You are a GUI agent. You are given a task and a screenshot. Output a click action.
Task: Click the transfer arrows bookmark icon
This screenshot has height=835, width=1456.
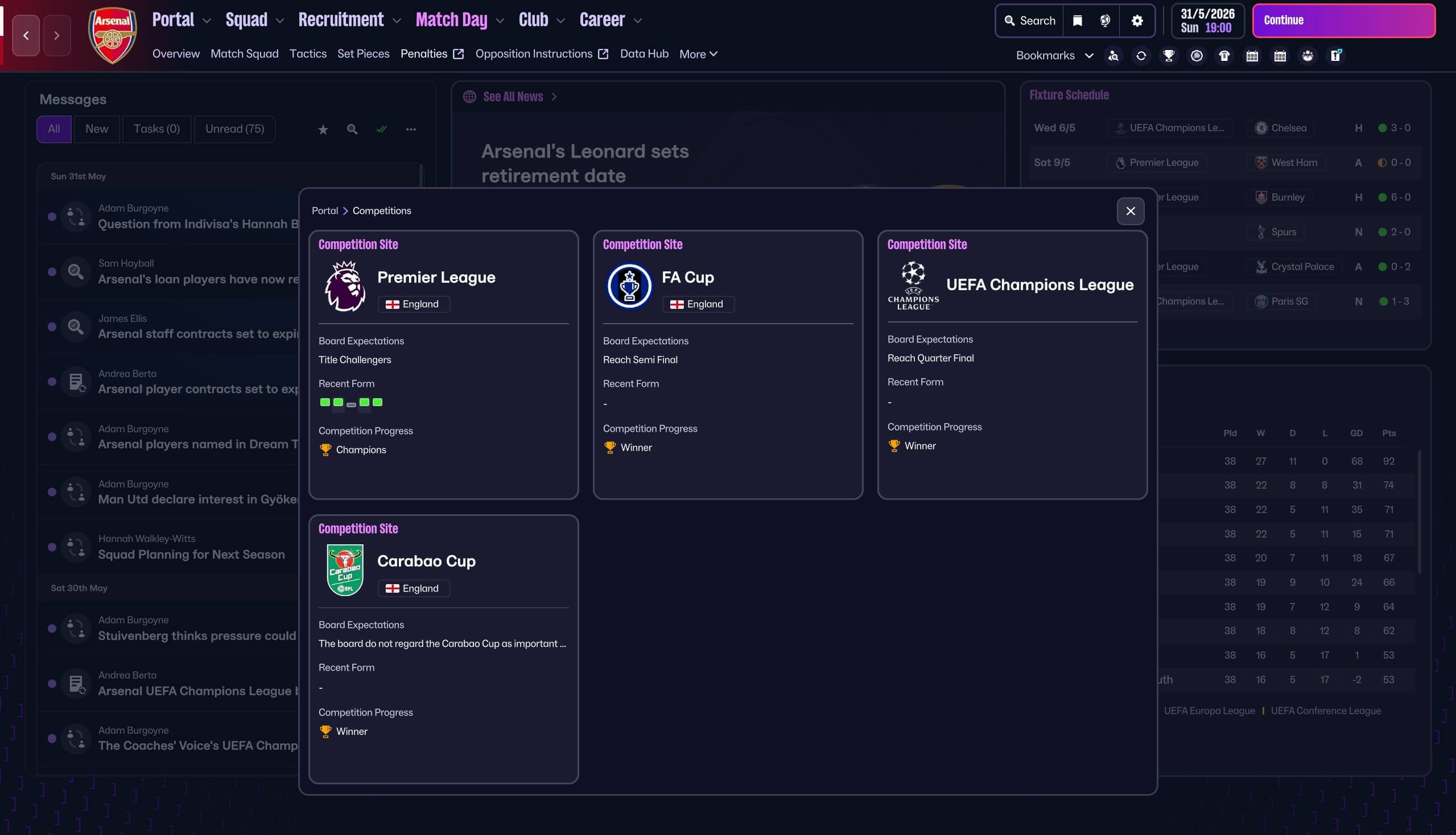click(1141, 56)
